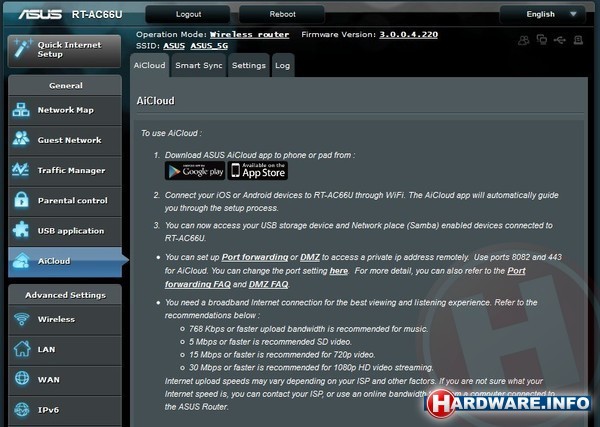
Task: Click the Wireless signal icon
Action: [x=21, y=318]
